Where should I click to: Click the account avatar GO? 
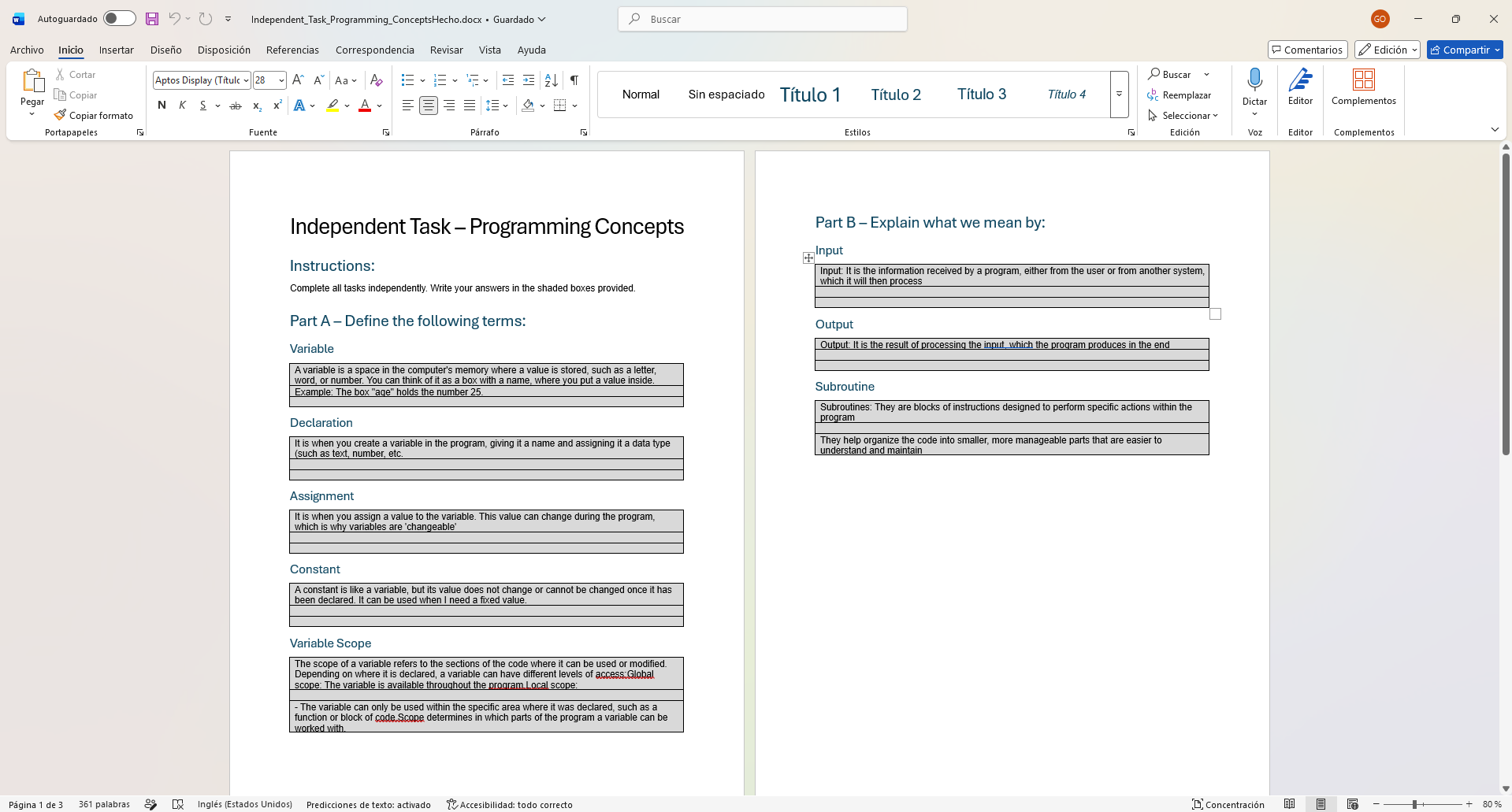tap(1380, 19)
